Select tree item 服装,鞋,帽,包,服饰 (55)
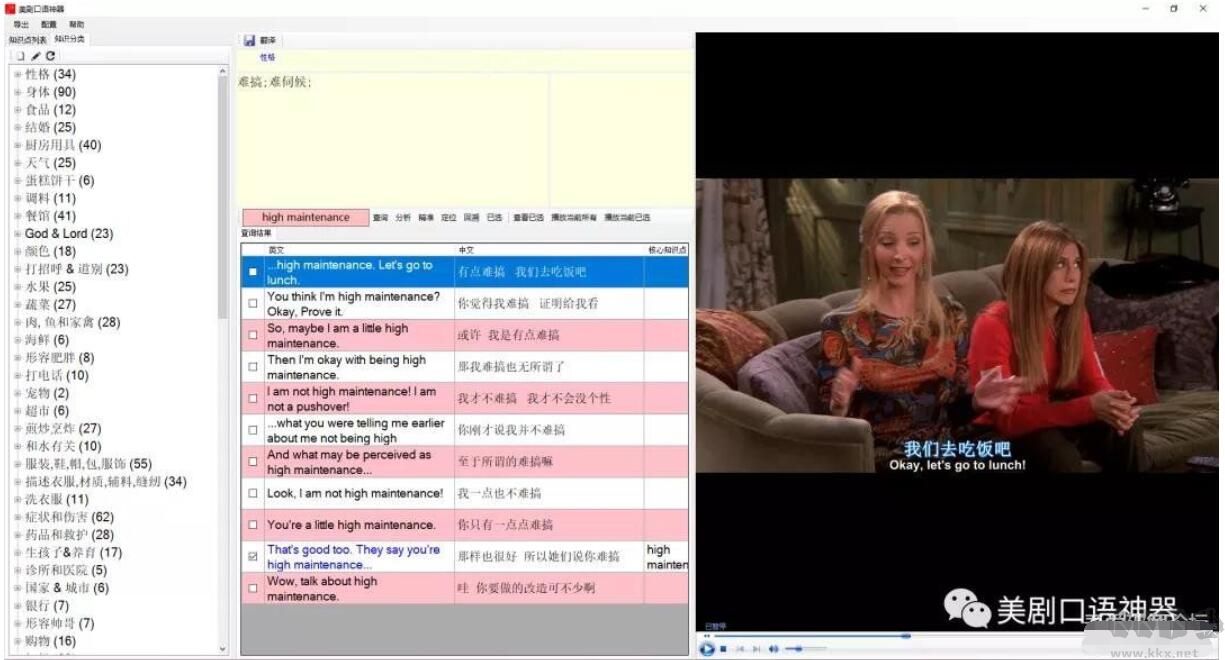Image resolution: width=1225 pixels, height=660 pixels. [89, 464]
